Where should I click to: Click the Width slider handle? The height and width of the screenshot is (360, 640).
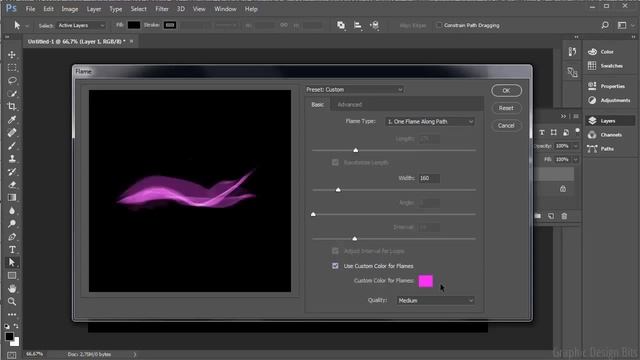[x=338, y=190]
